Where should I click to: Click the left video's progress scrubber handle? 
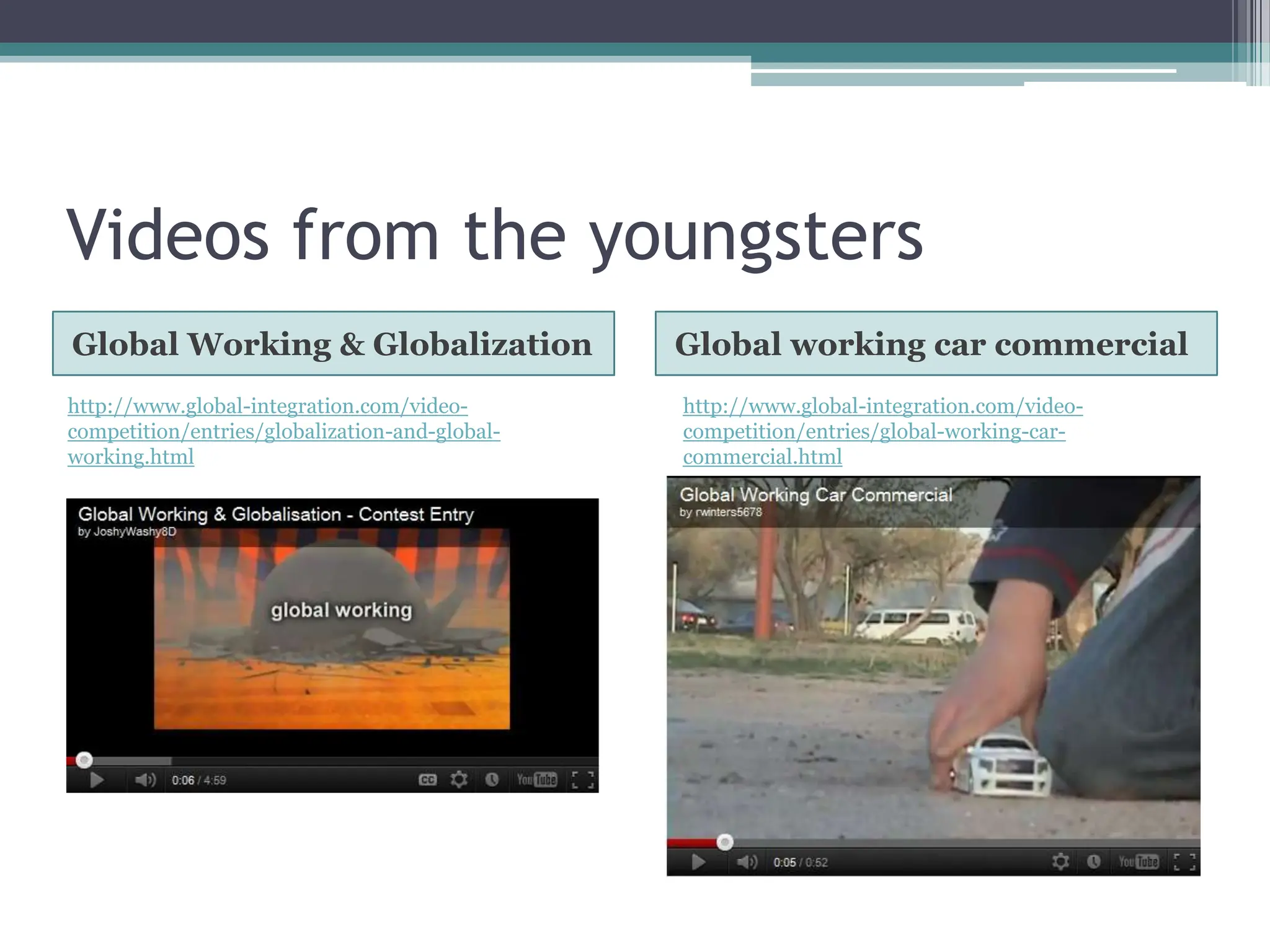(84, 759)
